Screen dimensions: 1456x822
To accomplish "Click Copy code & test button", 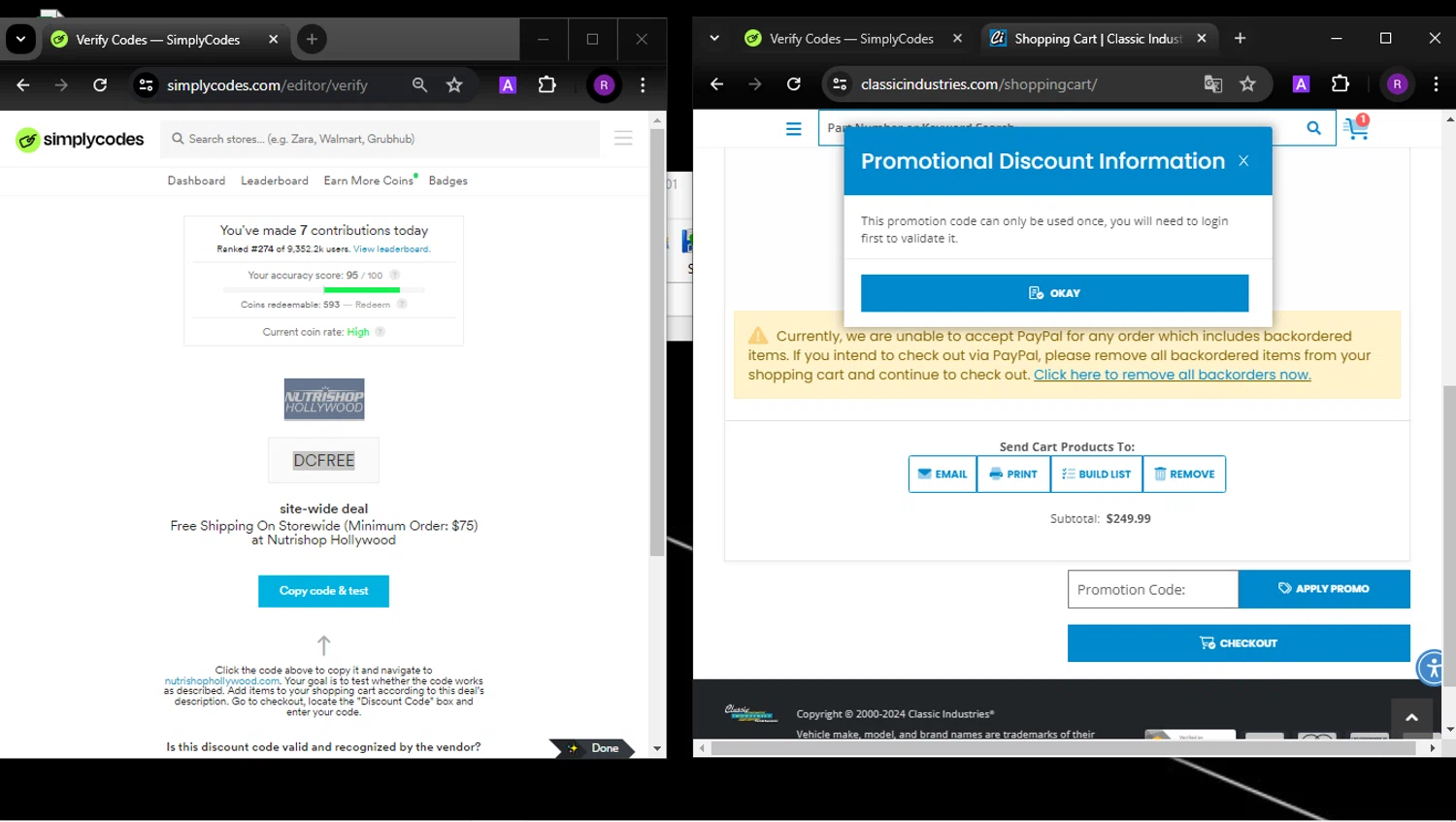I will (x=324, y=591).
